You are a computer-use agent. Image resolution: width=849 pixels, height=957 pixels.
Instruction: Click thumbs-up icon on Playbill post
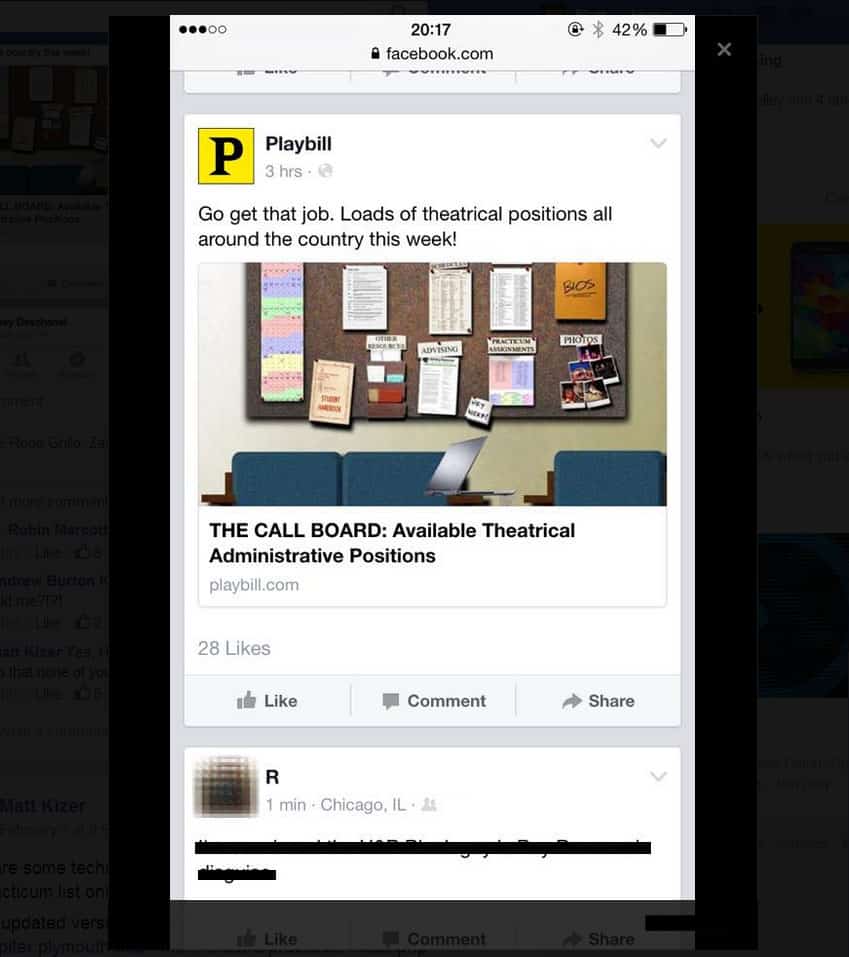(x=246, y=700)
